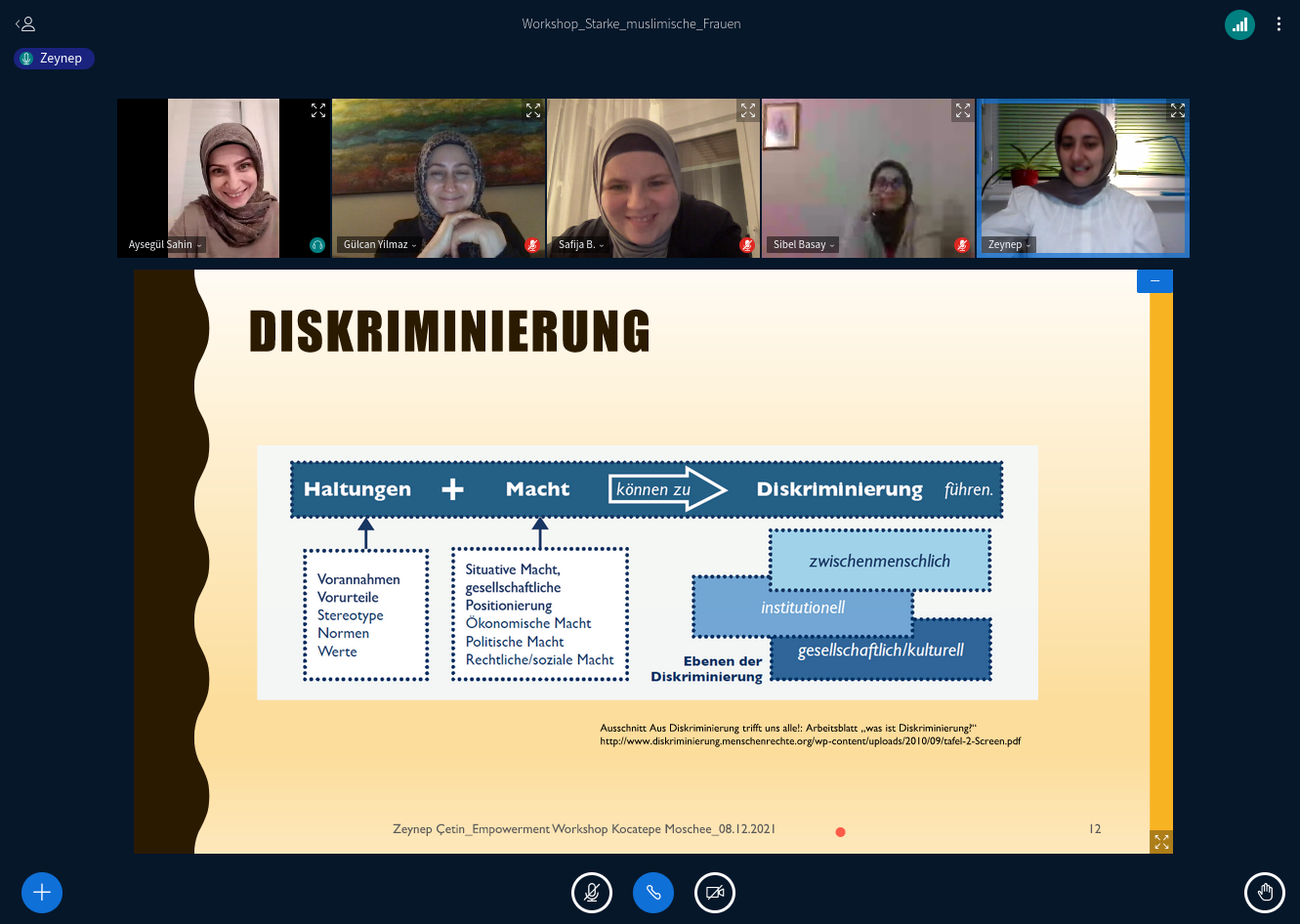Expand Gülcan Yilmaz's video to fullscreen
This screenshot has width=1300, height=924.
click(x=533, y=110)
